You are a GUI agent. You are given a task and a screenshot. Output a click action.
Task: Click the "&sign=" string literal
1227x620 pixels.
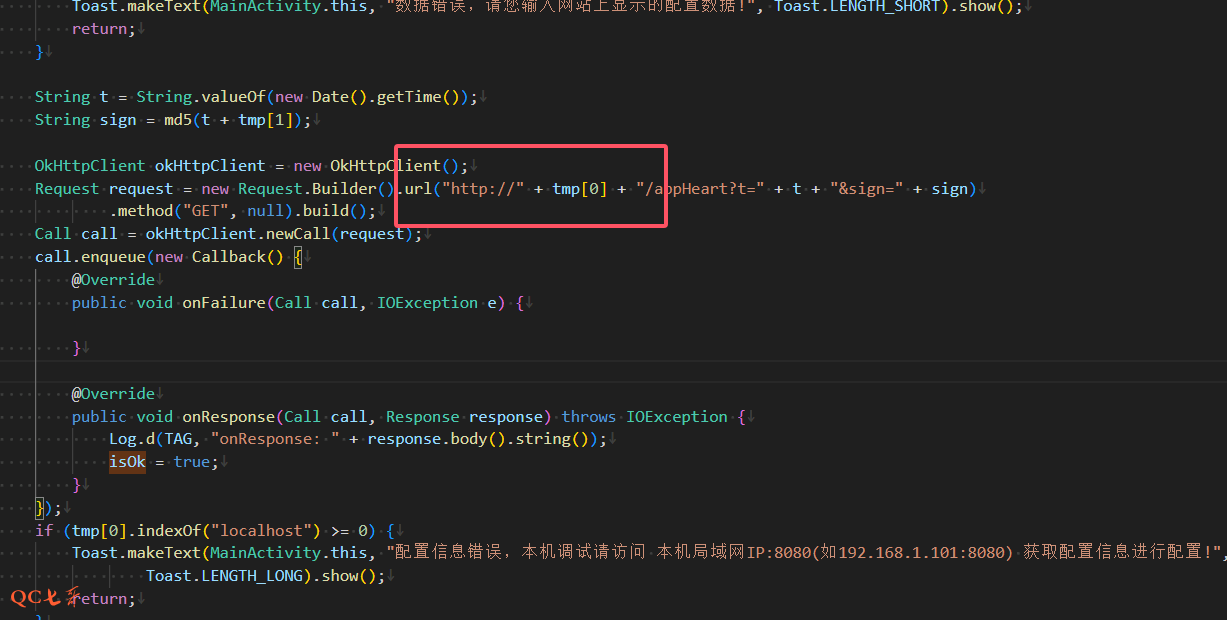click(866, 189)
